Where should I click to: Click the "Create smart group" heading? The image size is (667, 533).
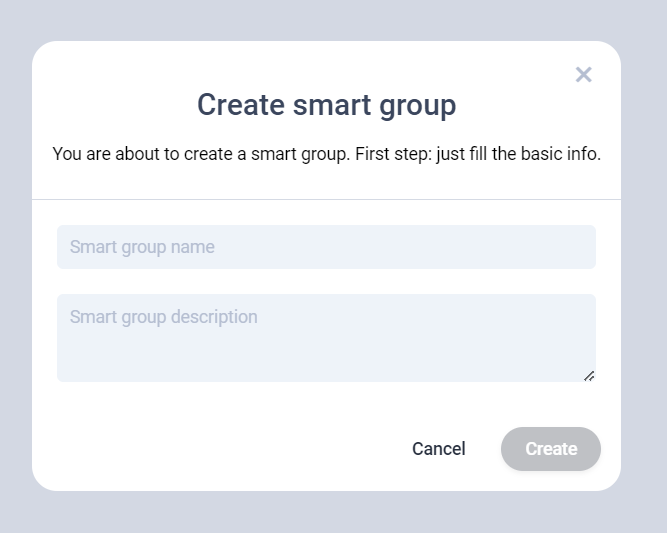tap(326, 105)
